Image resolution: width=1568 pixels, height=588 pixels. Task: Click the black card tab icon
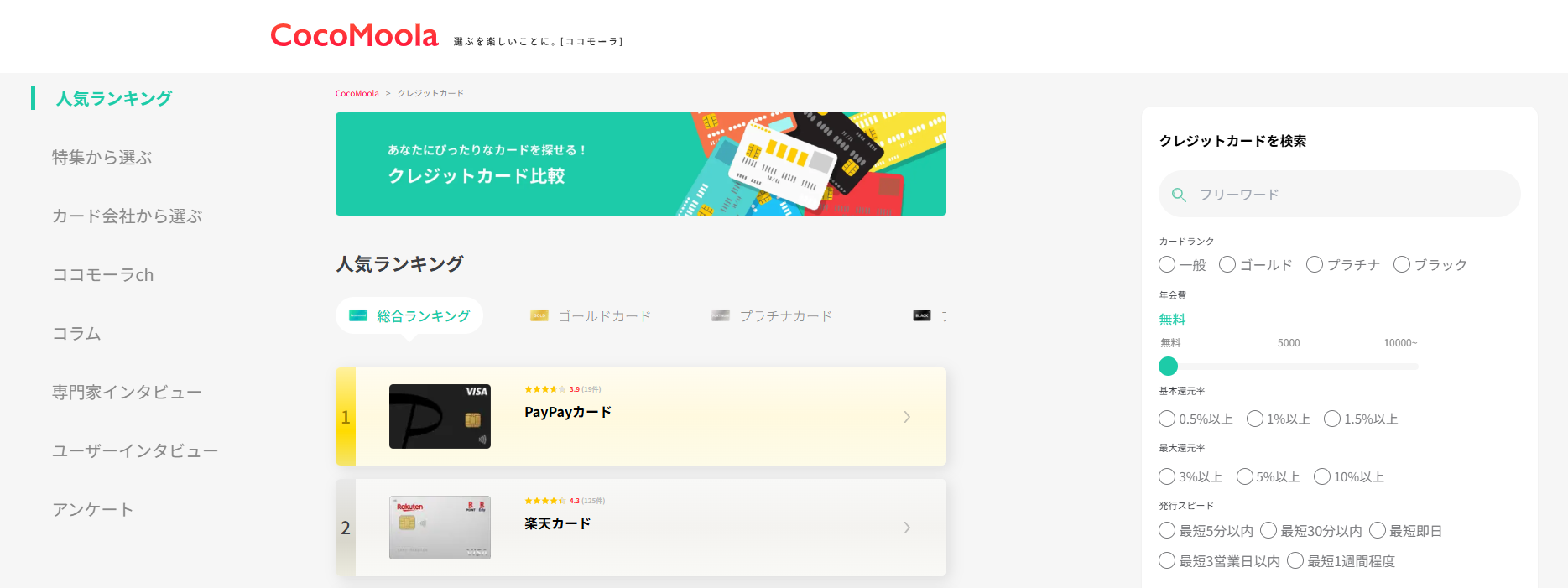[922, 316]
